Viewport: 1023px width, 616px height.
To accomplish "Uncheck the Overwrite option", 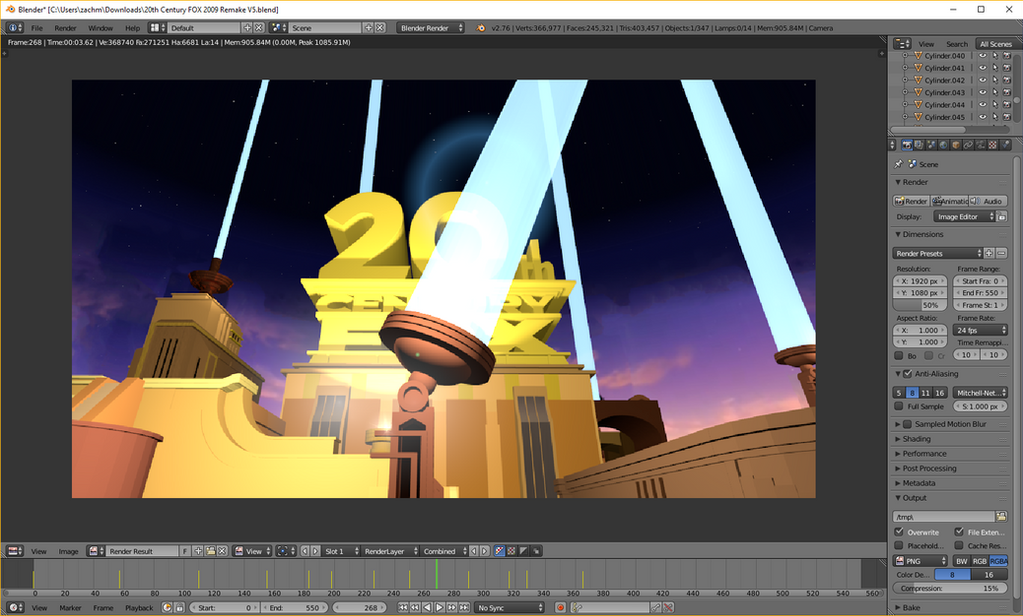I will pos(899,532).
